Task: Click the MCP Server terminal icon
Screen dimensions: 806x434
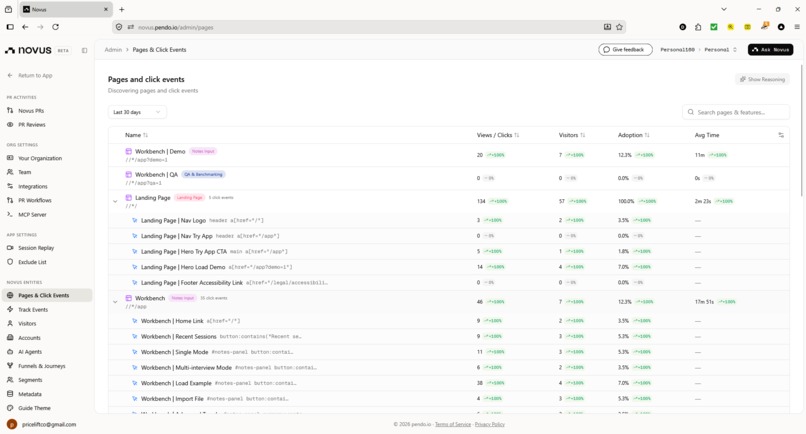Action: point(10,214)
